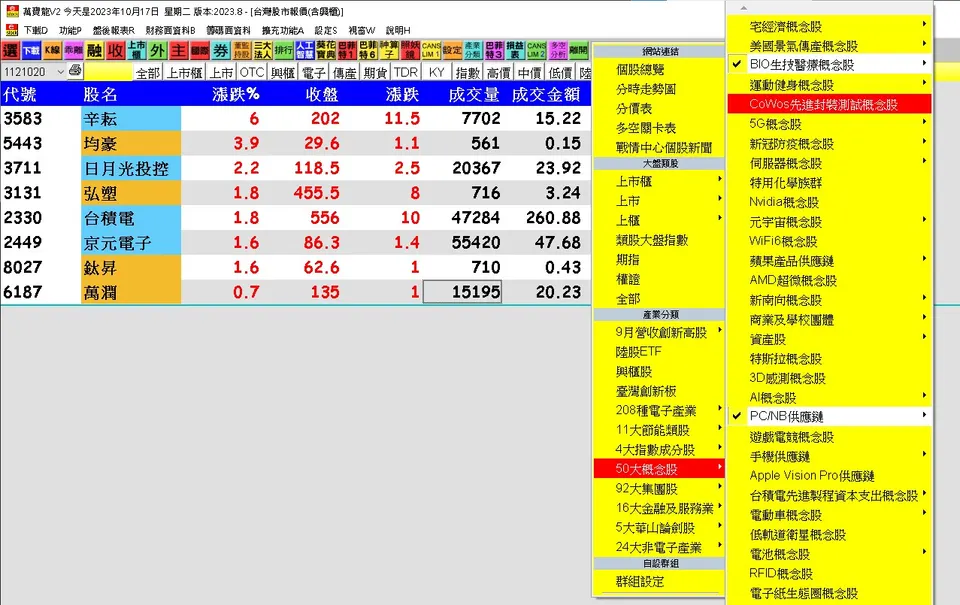The height and width of the screenshot is (605, 960).
Task: Click the red 收 toolbar icon
Action: click(x=115, y=50)
